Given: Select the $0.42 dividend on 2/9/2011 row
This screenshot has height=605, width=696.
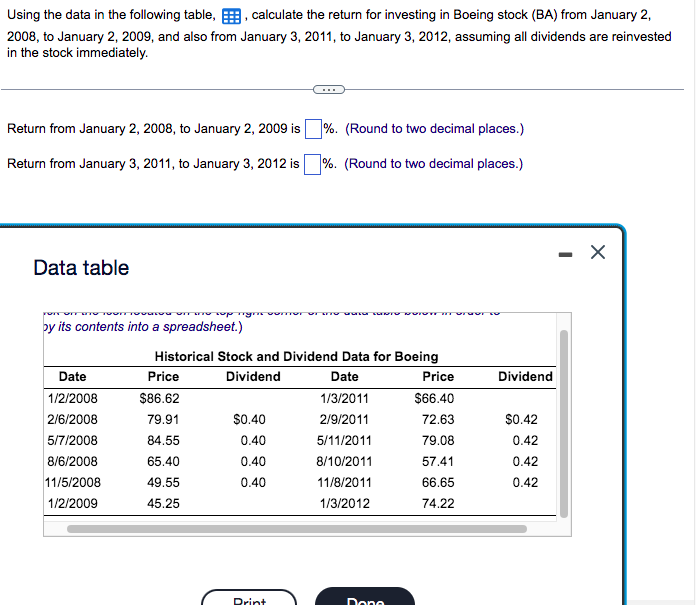Looking at the screenshot, I should click(x=521, y=419).
